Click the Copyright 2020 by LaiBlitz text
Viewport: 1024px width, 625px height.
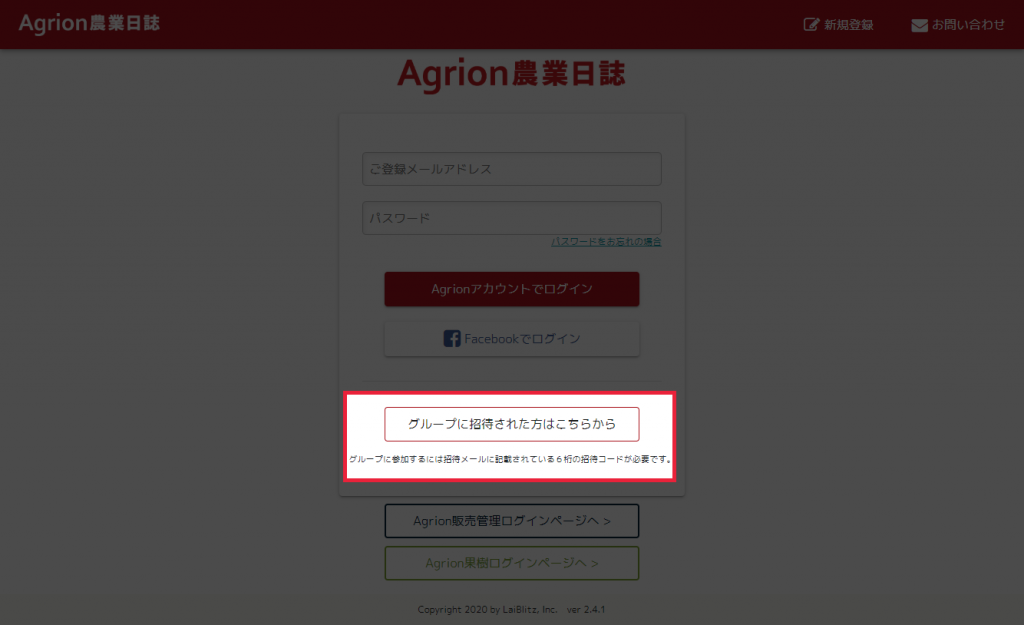point(487,609)
